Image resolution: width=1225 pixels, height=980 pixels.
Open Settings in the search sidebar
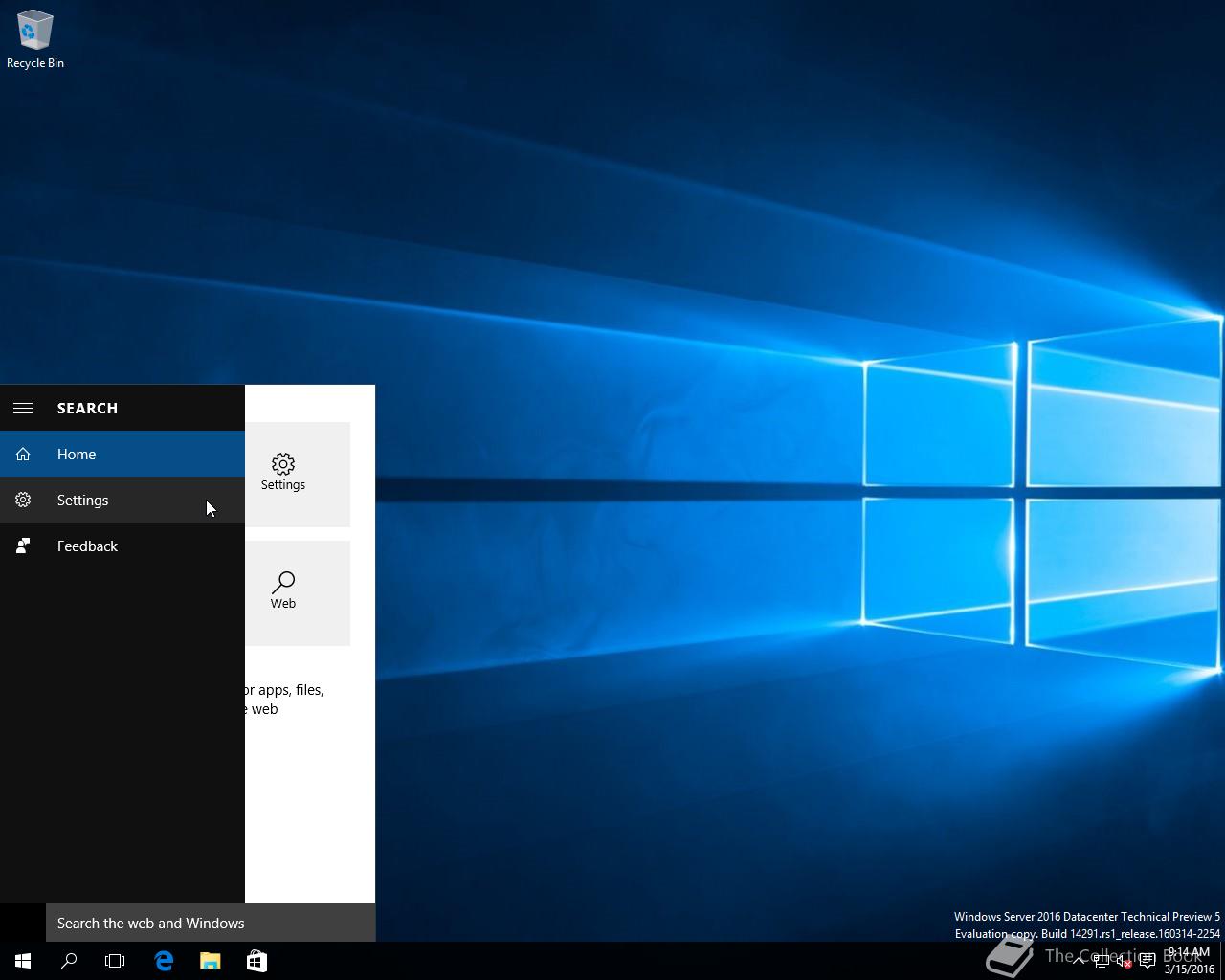[122, 500]
